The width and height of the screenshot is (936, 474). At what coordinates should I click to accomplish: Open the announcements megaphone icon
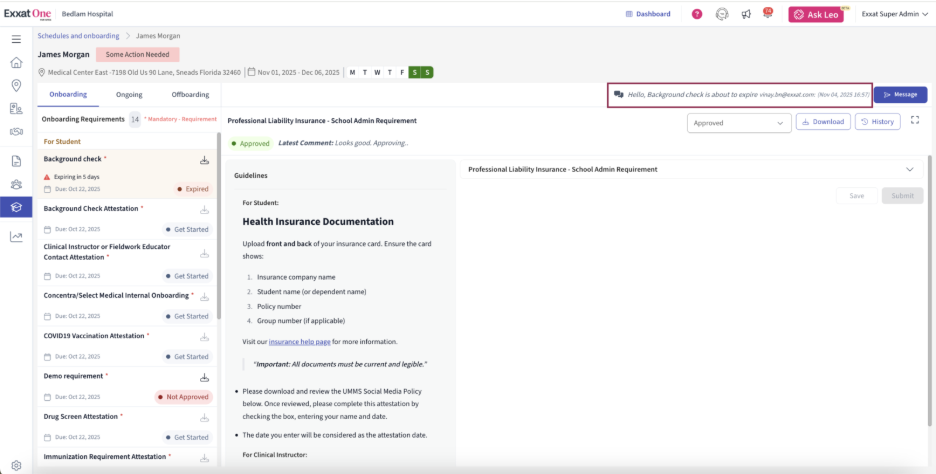point(746,14)
